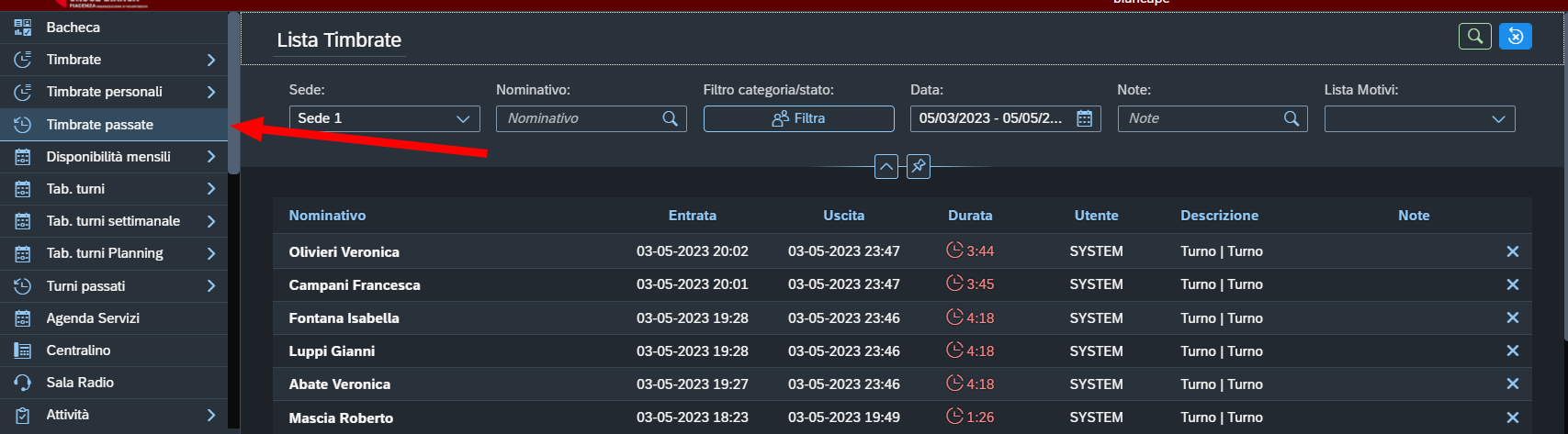This screenshot has height=434, width=1568.
Task: Select the Mascia Roberto name cell
Action: click(341, 418)
